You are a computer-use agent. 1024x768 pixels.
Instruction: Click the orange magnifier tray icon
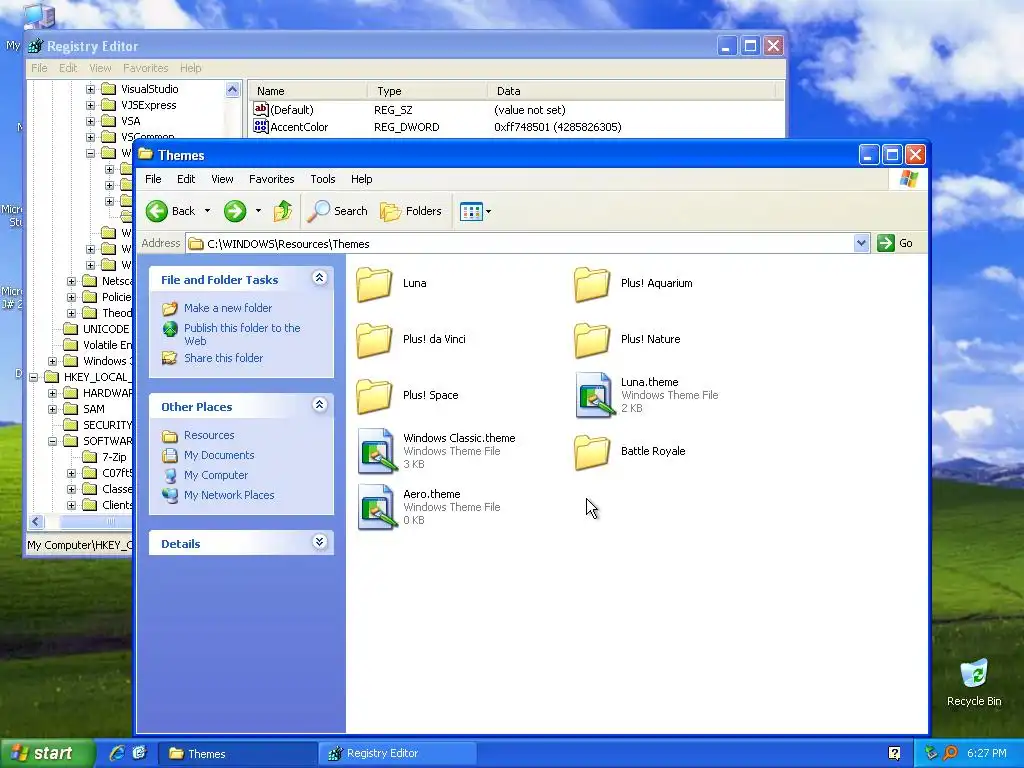pyautogui.click(x=950, y=754)
